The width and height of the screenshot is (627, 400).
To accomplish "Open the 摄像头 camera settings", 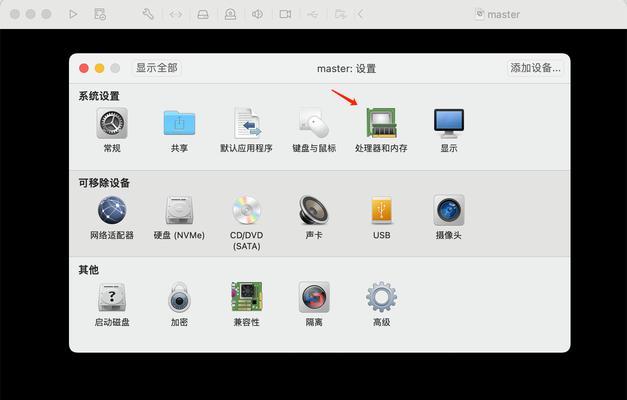I will (449, 210).
